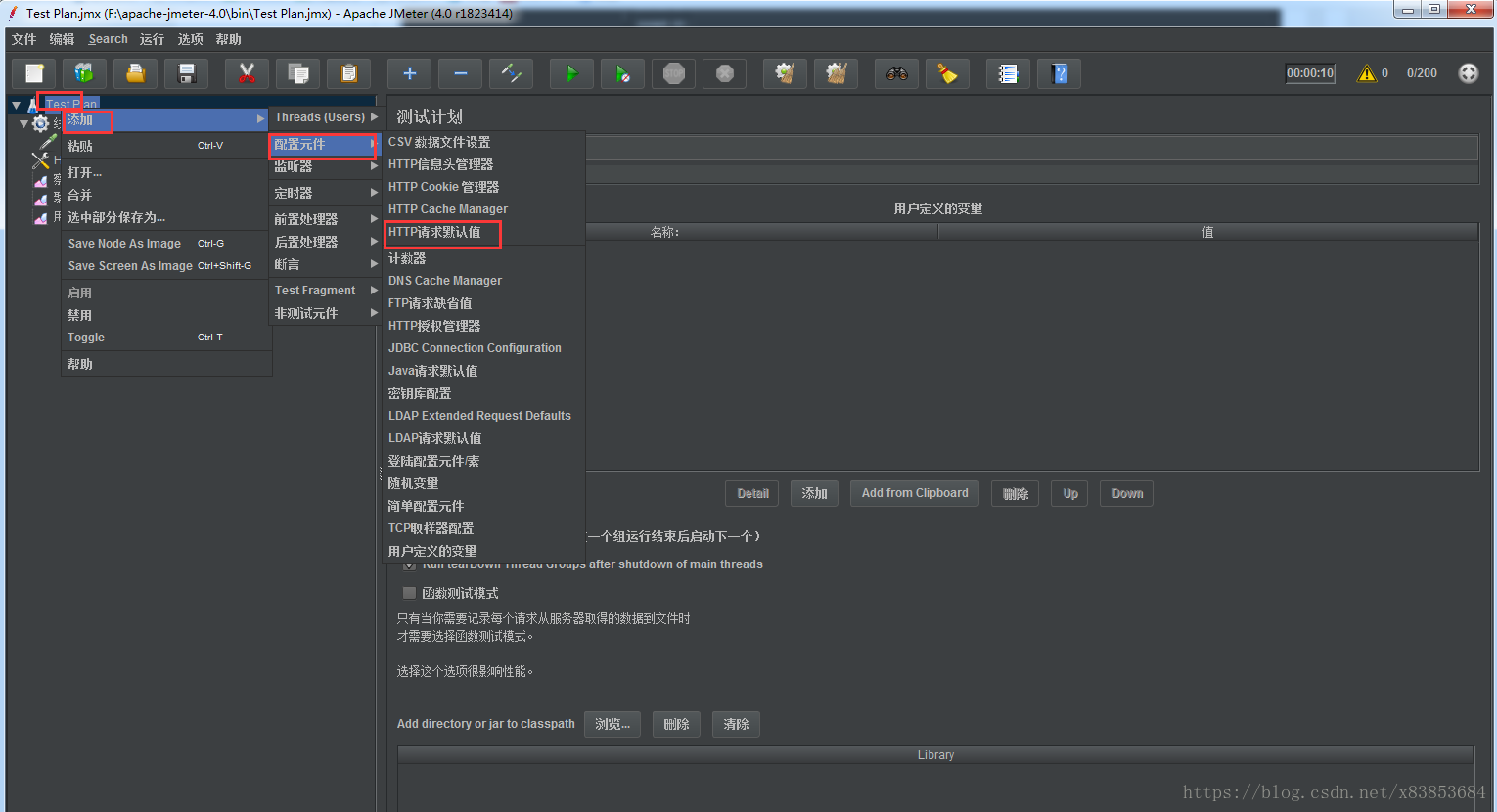
Task: Open the 编辑 menu
Action: point(62,39)
